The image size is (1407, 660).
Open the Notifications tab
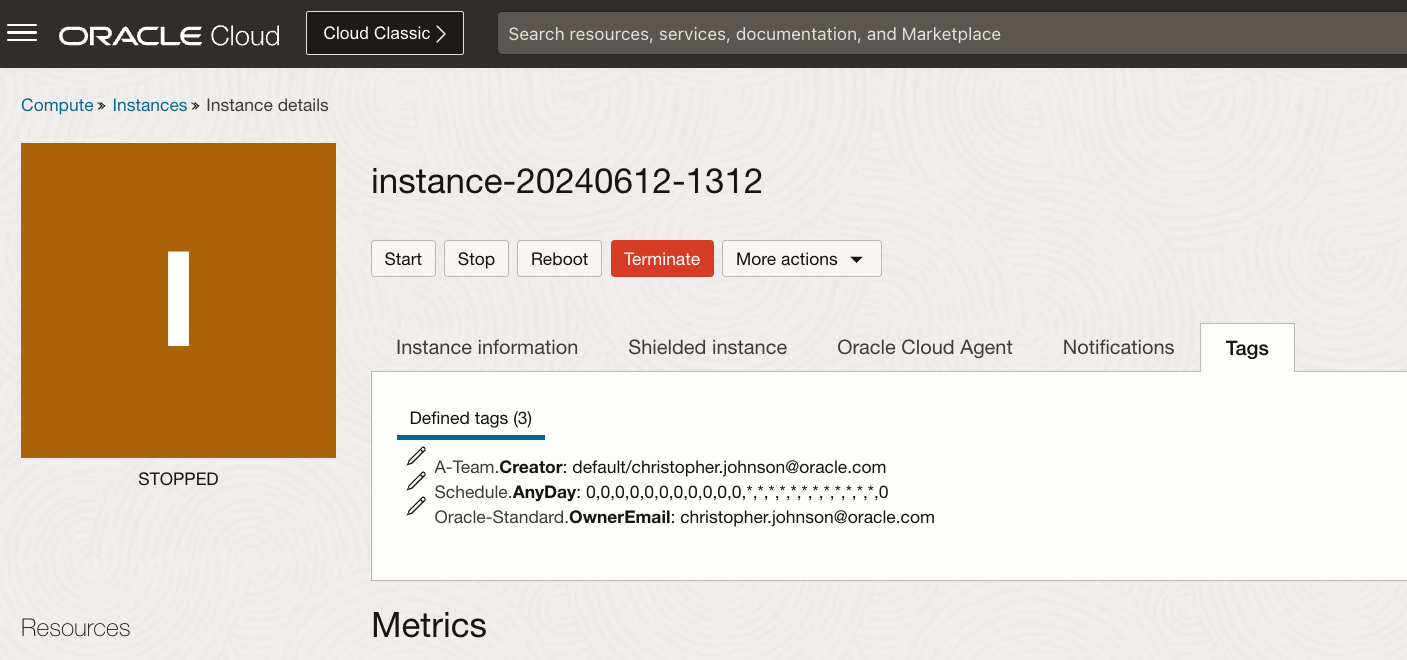point(1118,347)
